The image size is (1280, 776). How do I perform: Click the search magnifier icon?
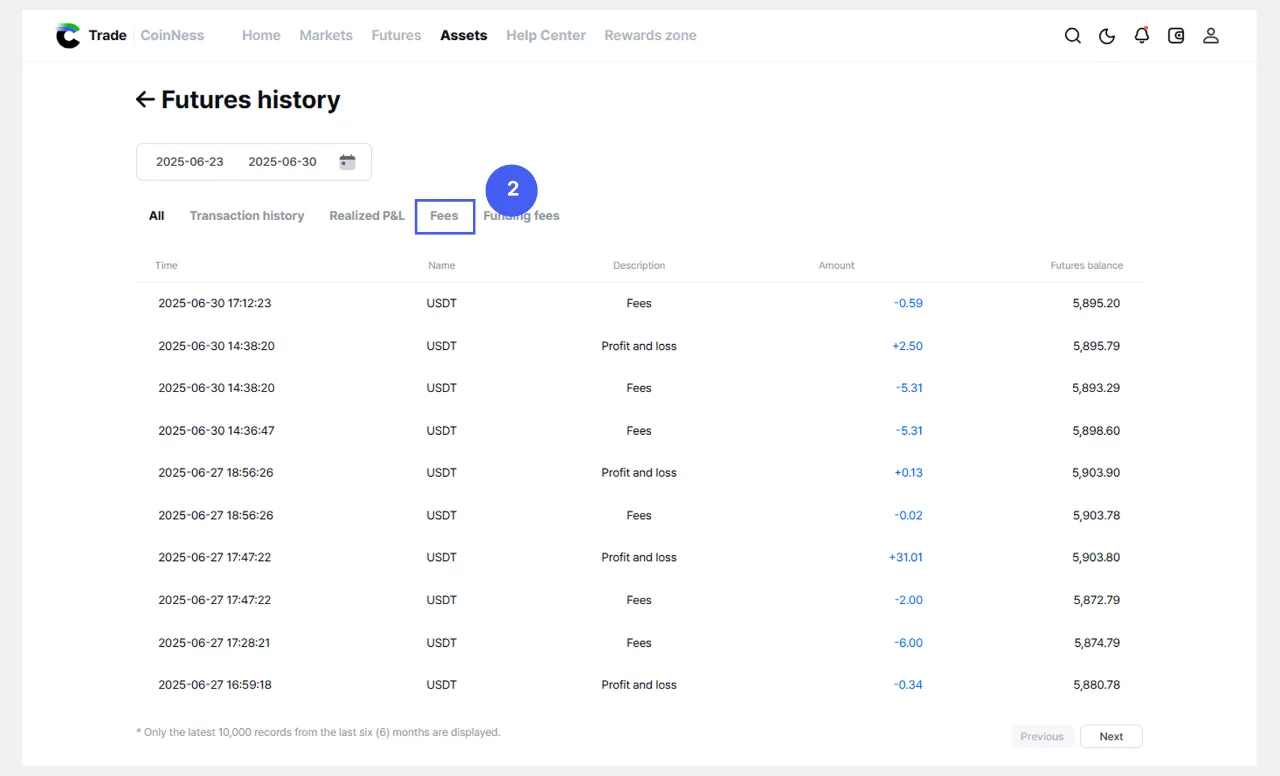[x=1072, y=36]
